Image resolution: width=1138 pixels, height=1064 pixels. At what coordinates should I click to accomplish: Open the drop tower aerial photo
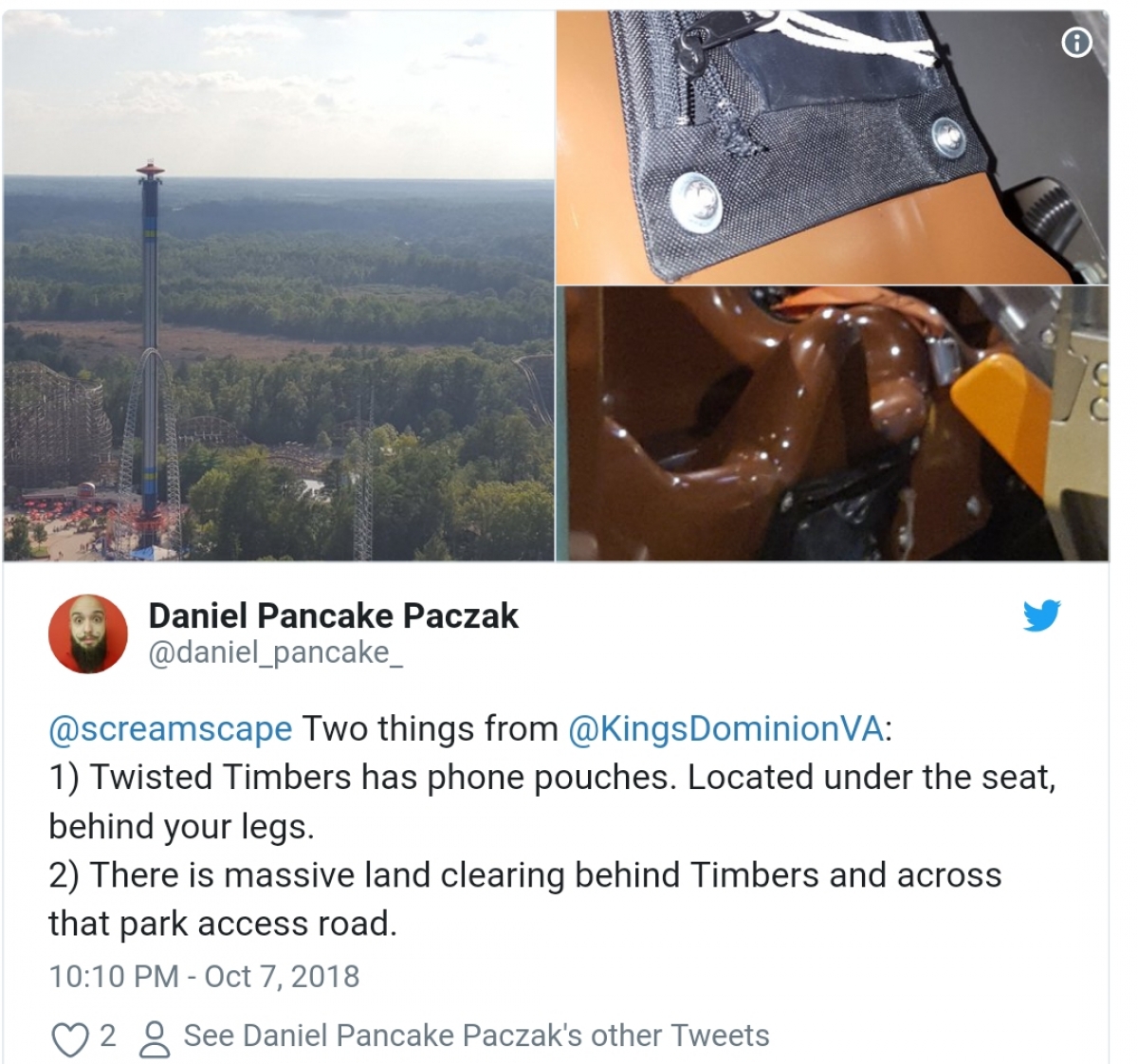click(278, 285)
